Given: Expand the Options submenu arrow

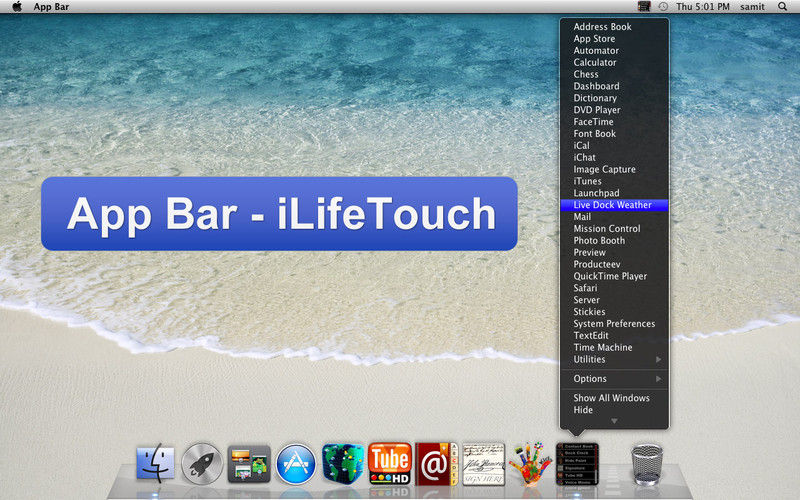Looking at the screenshot, I should coord(659,379).
